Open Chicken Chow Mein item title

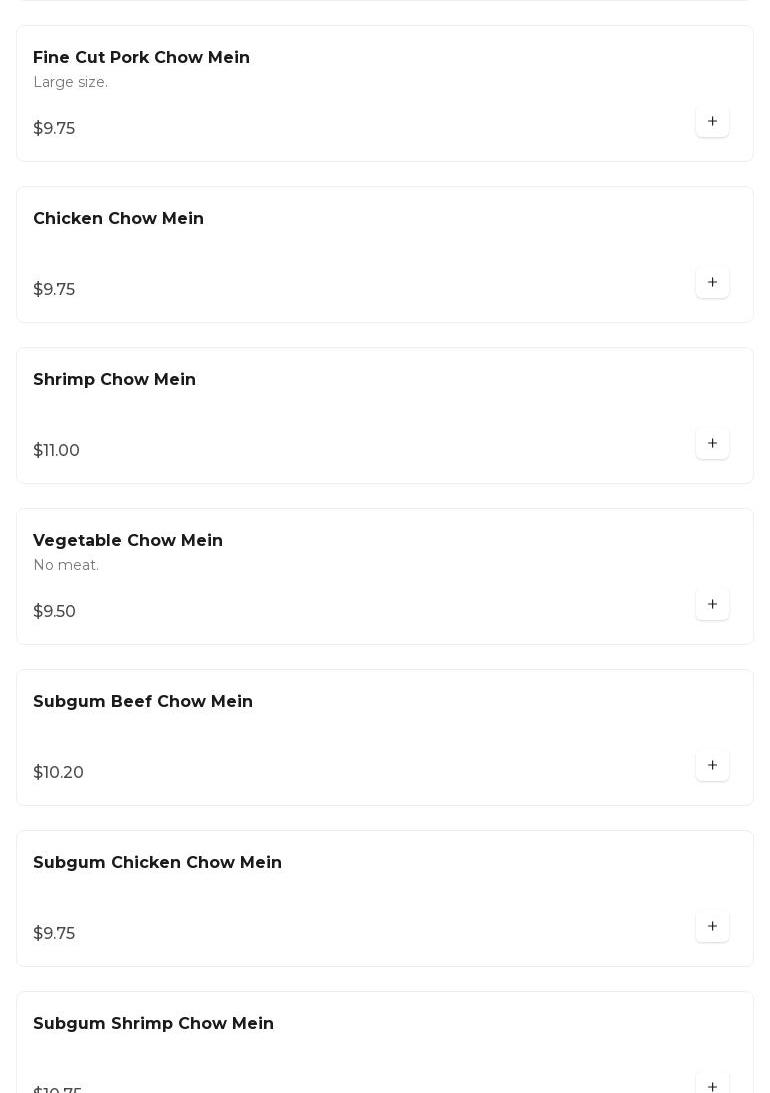pyautogui.click(x=118, y=219)
